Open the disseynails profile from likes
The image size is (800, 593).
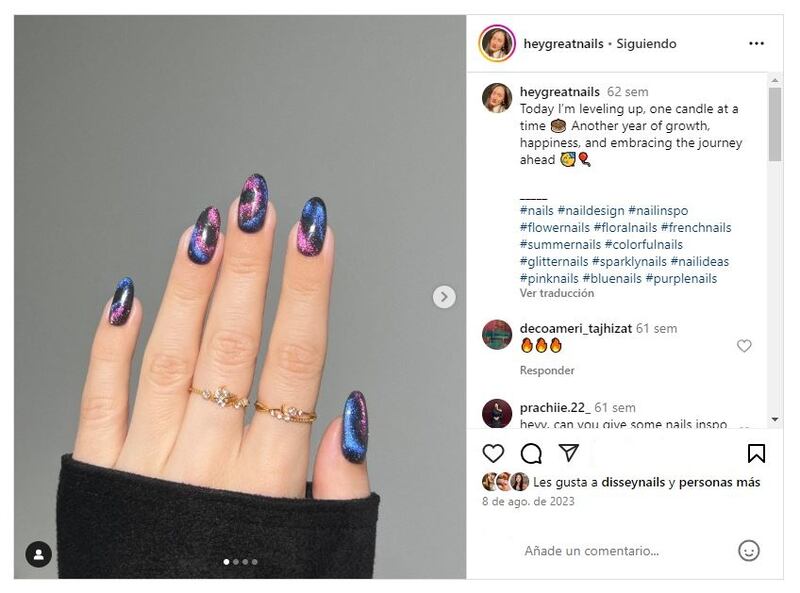pos(633,482)
